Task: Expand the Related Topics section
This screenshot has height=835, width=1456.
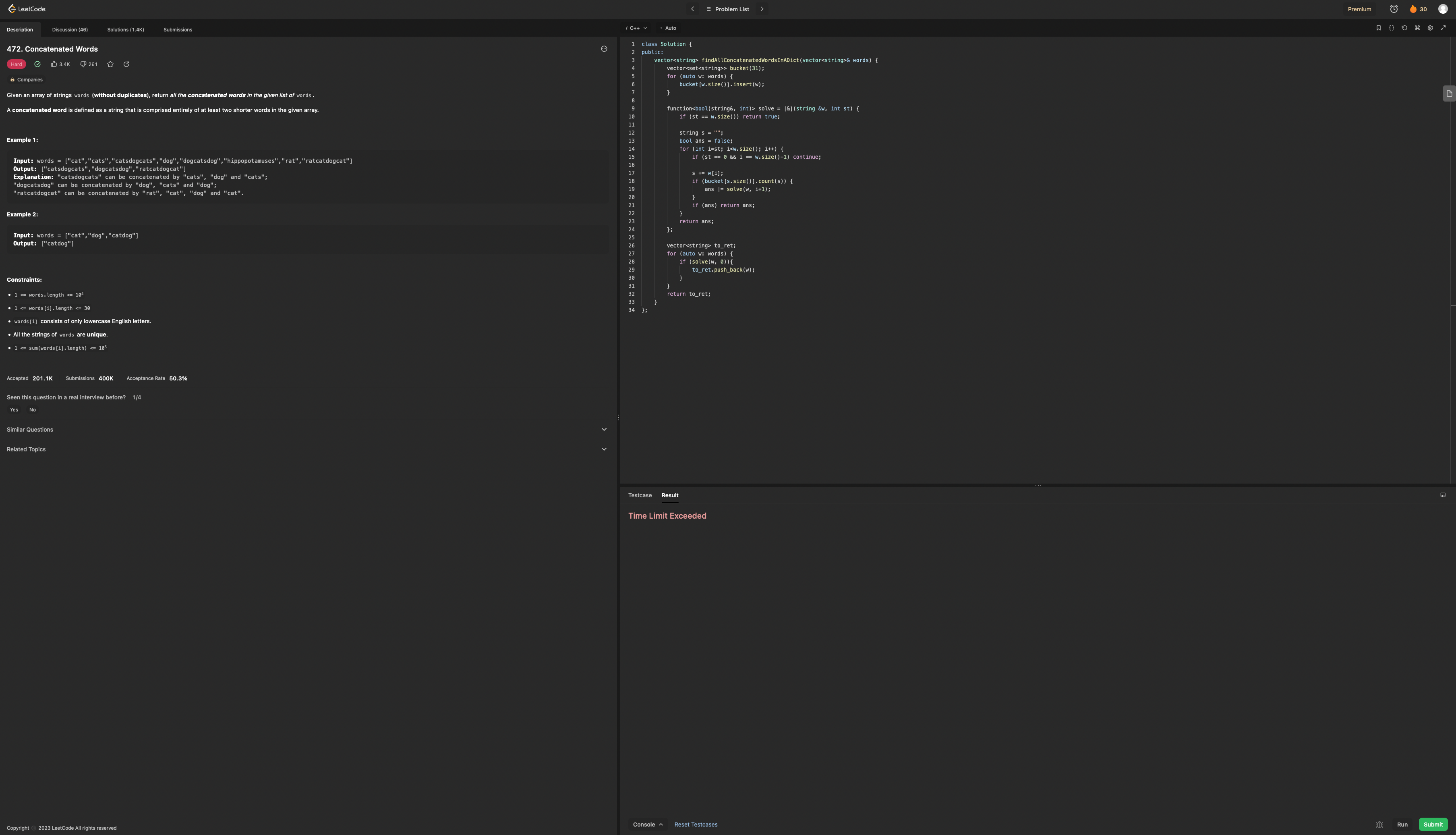Action: [x=306, y=449]
